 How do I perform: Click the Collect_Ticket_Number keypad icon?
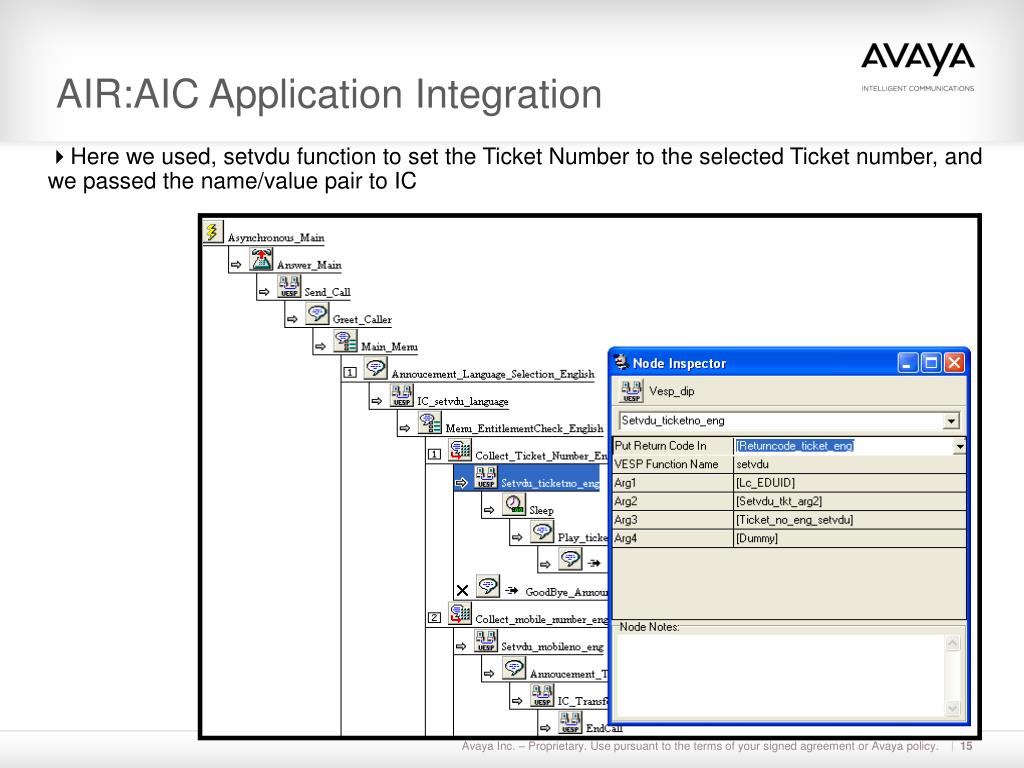click(460, 451)
